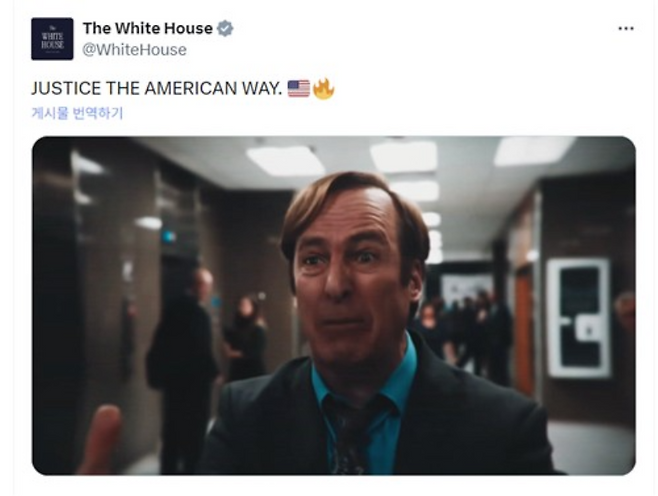Open the three-dot more options menu

coord(626,29)
